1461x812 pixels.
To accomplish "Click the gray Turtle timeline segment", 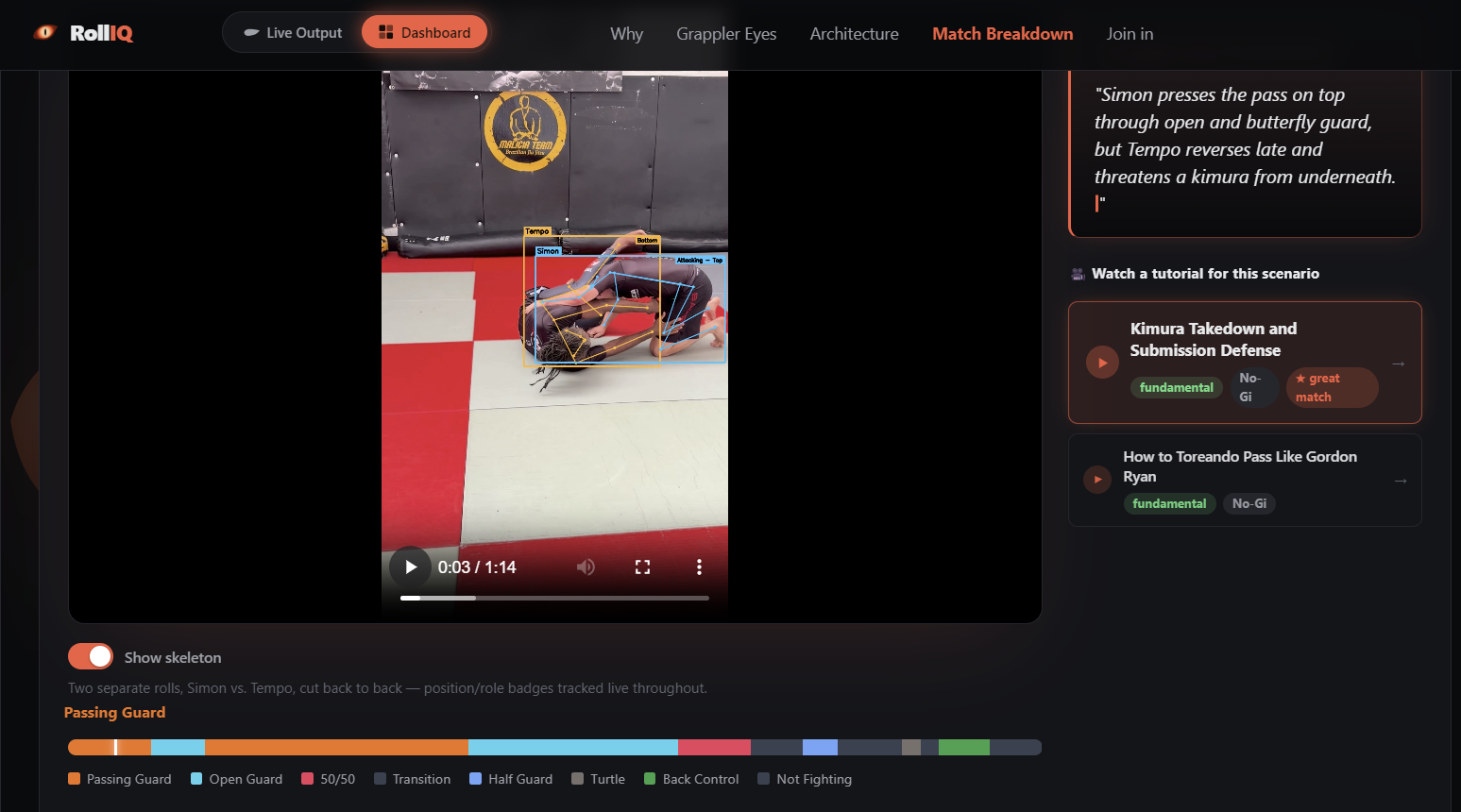I will 910,747.
